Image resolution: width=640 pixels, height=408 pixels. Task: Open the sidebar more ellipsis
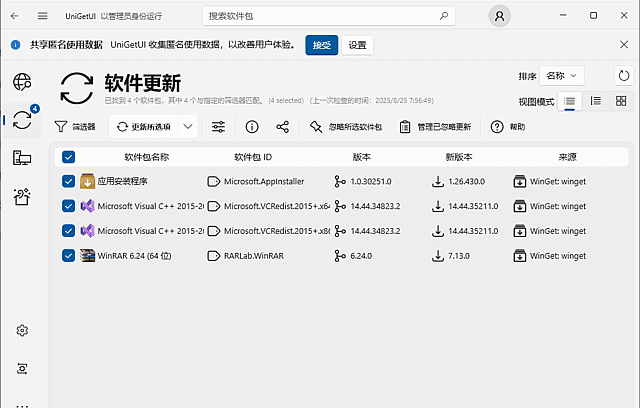pos(22,406)
